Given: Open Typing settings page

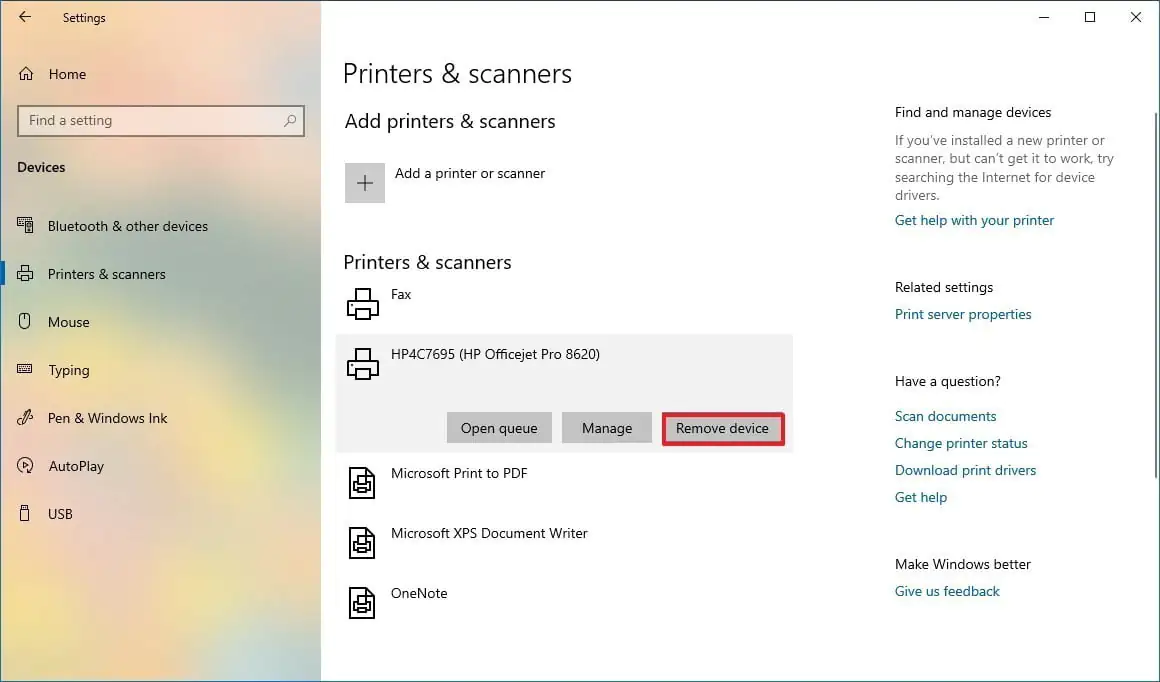Looking at the screenshot, I should [x=68, y=370].
